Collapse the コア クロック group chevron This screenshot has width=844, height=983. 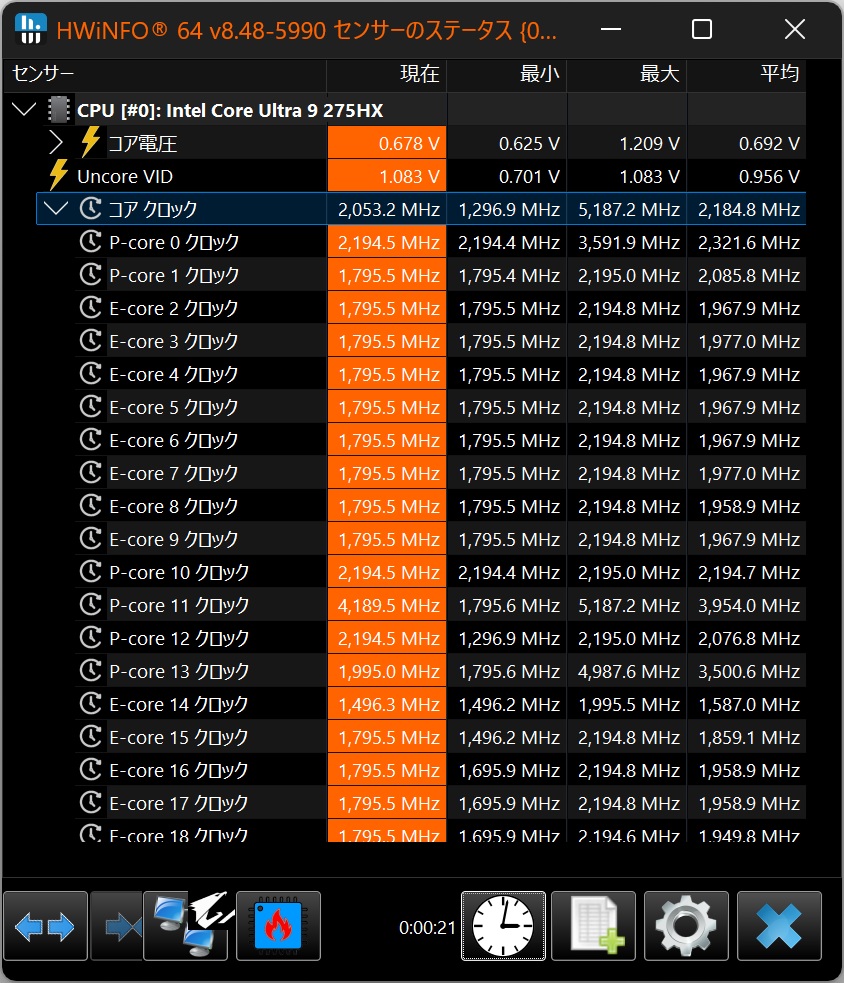(56, 209)
